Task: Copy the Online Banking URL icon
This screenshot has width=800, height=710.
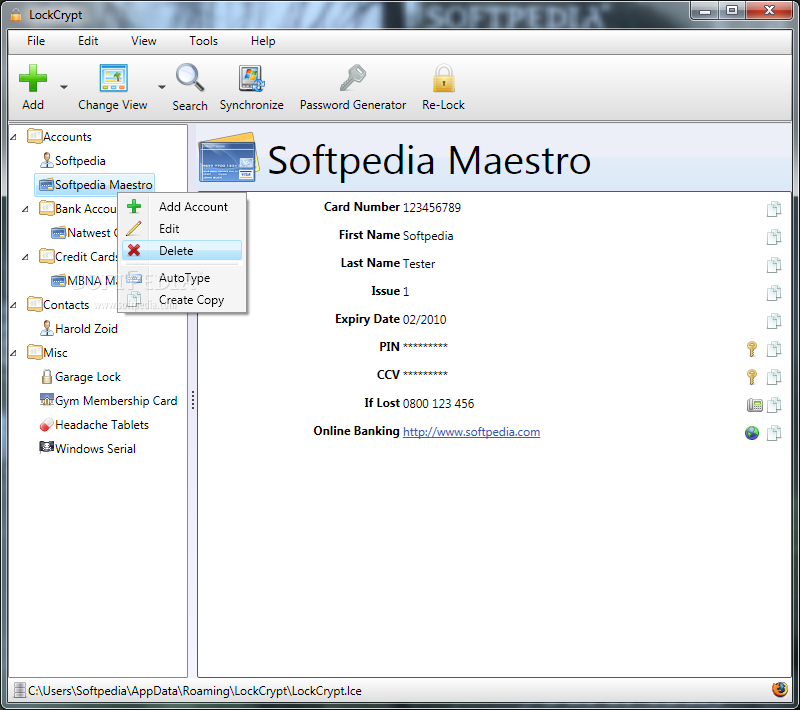Action: [774, 433]
